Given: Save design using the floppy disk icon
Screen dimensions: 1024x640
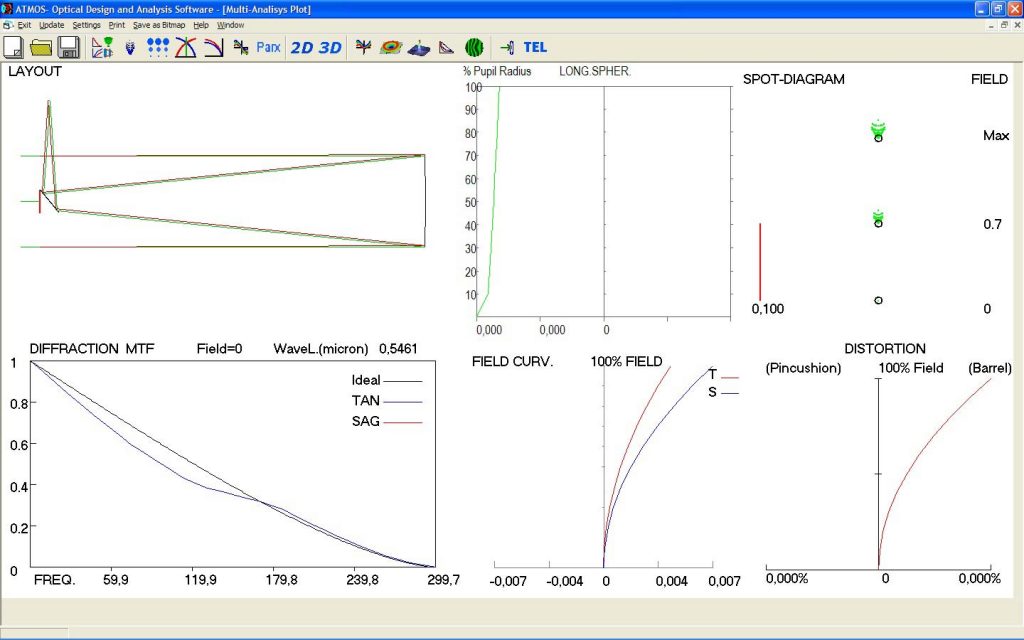Looking at the screenshot, I should coord(68,47).
